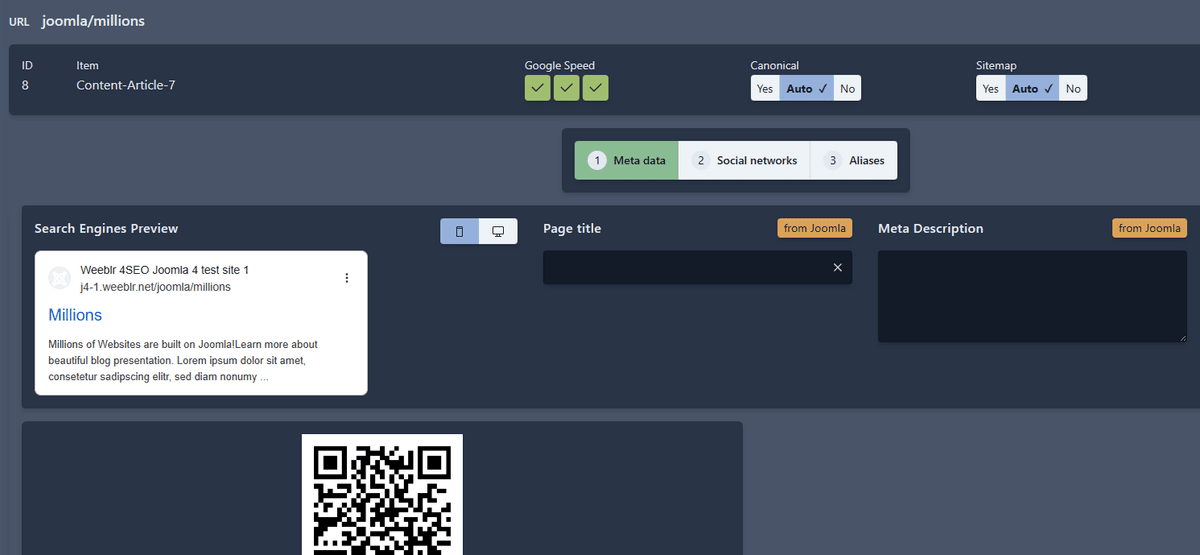
Task: Open the three-dot menu in search preview
Action: [x=347, y=278]
